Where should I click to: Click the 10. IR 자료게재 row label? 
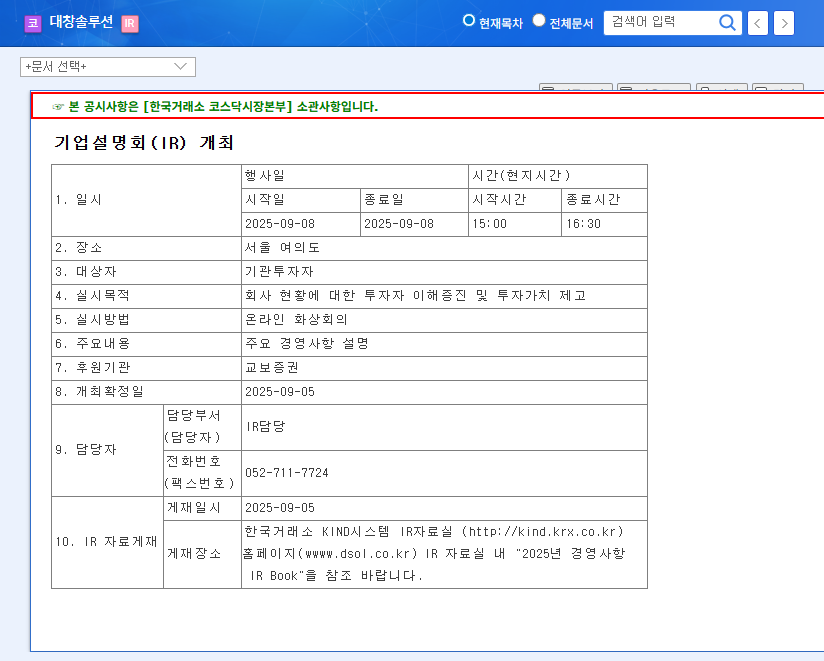(x=106, y=542)
